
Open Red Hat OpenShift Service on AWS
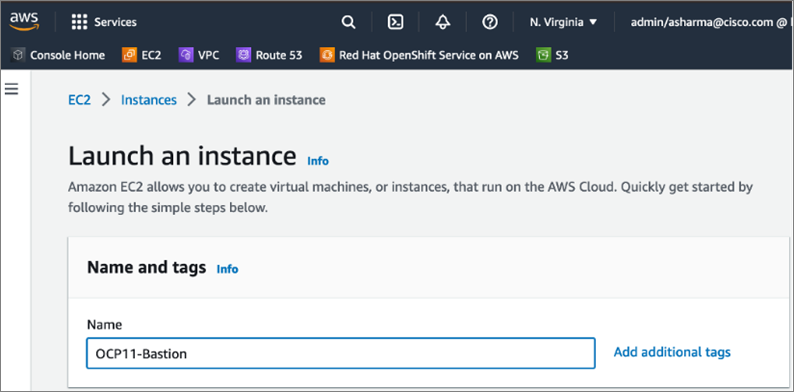(419, 55)
